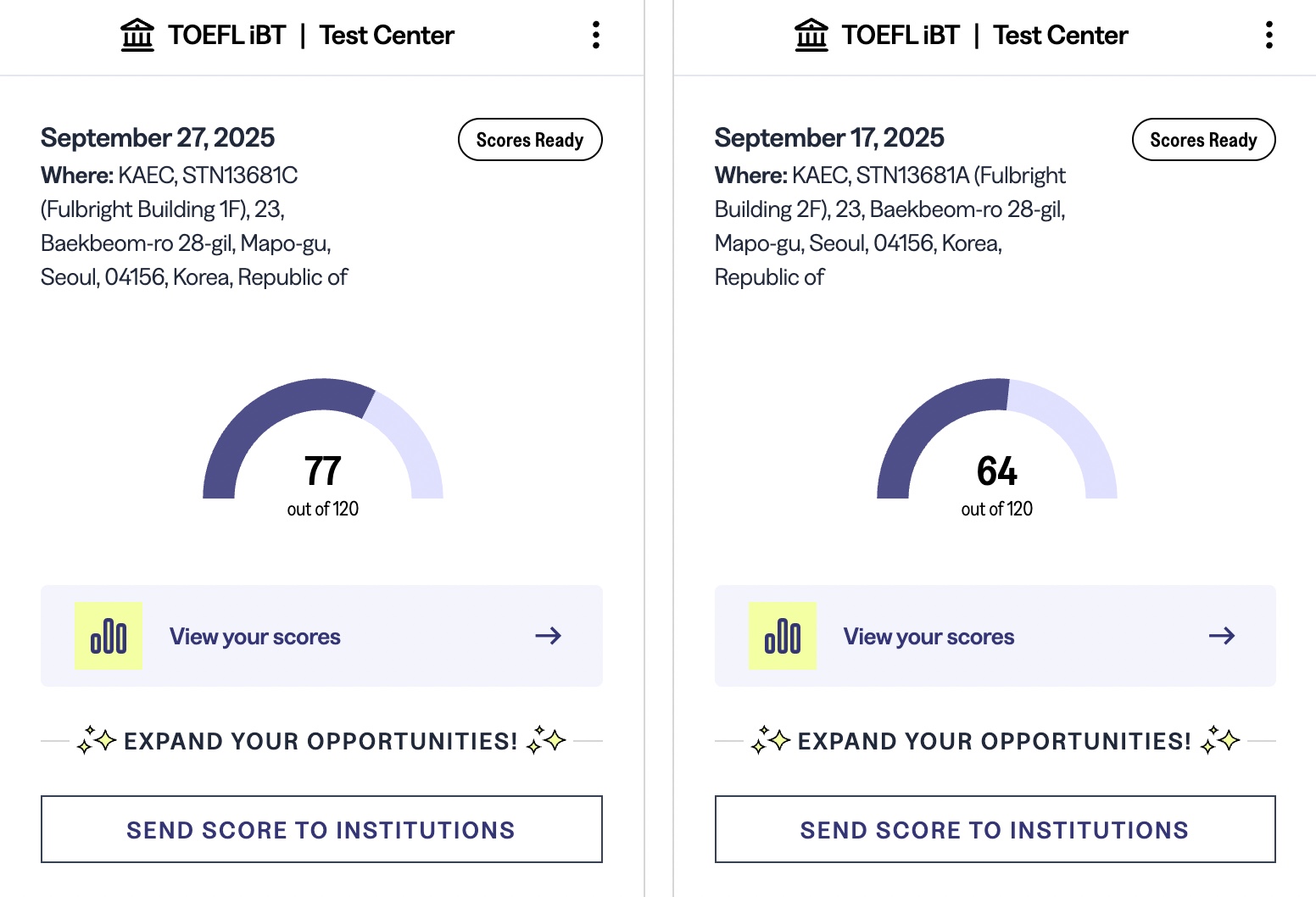Click sparkle icon left of right card's Expand heading

[771, 740]
